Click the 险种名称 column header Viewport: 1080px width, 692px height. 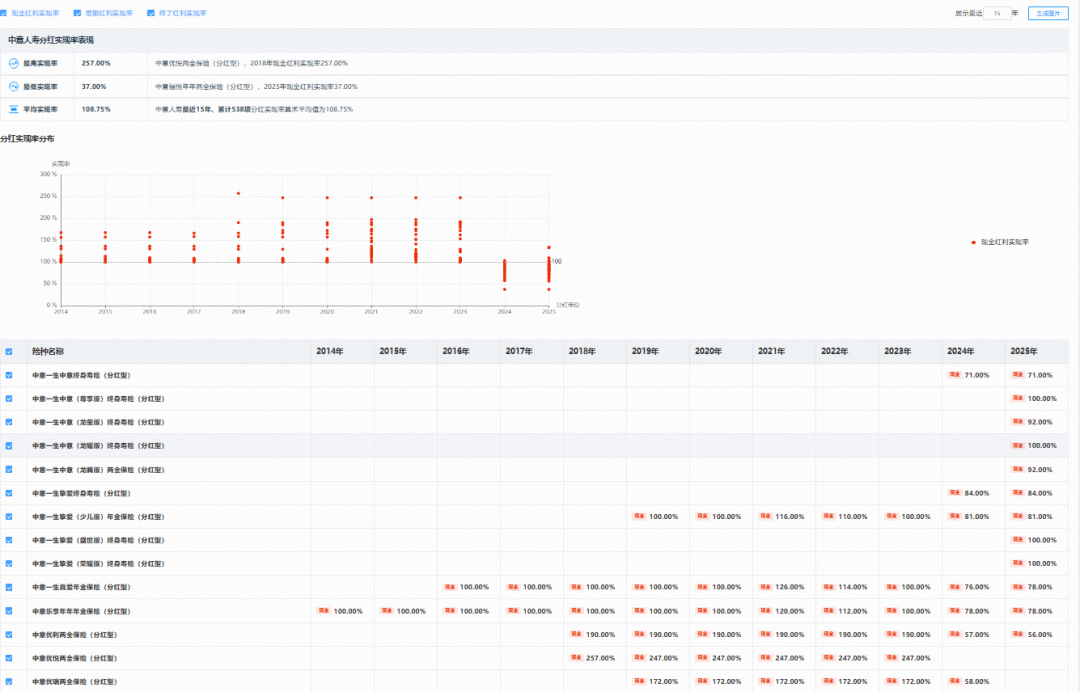click(48, 351)
